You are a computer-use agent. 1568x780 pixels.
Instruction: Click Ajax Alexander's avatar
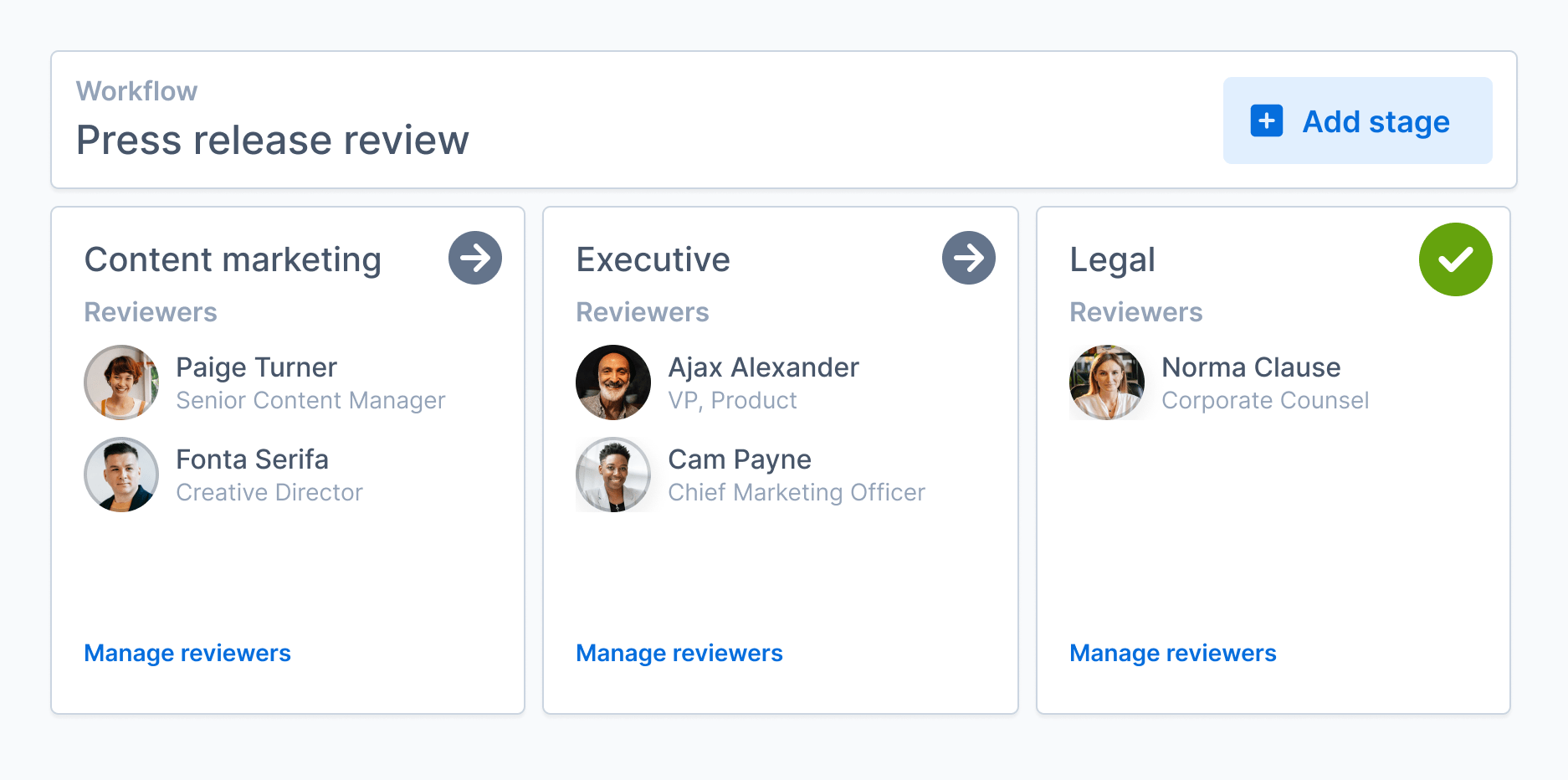613,382
